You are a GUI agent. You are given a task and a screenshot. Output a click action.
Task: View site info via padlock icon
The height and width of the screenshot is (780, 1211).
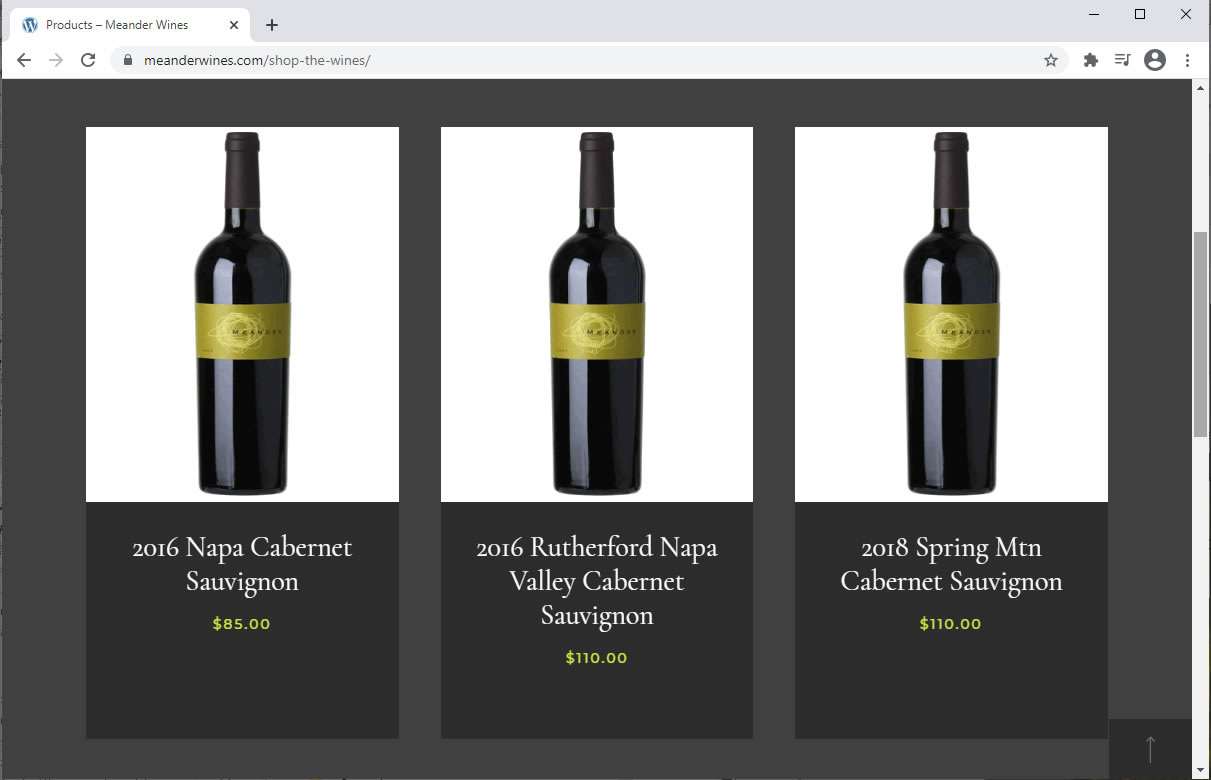[127, 60]
